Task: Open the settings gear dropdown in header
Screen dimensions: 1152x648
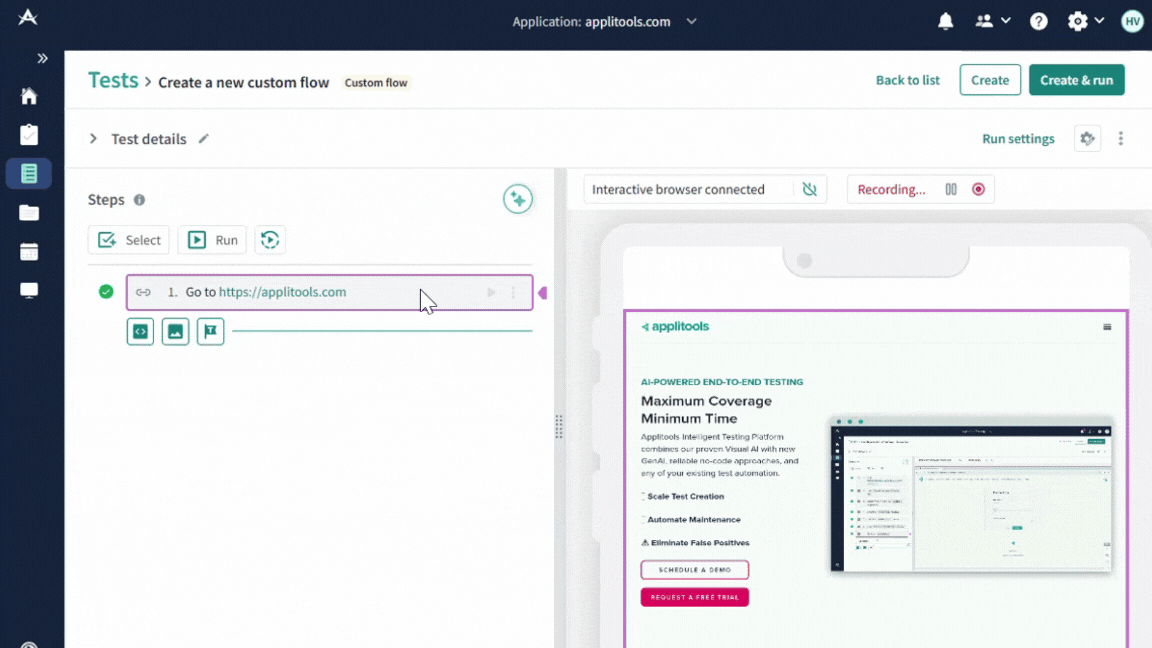Action: tap(1084, 21)
